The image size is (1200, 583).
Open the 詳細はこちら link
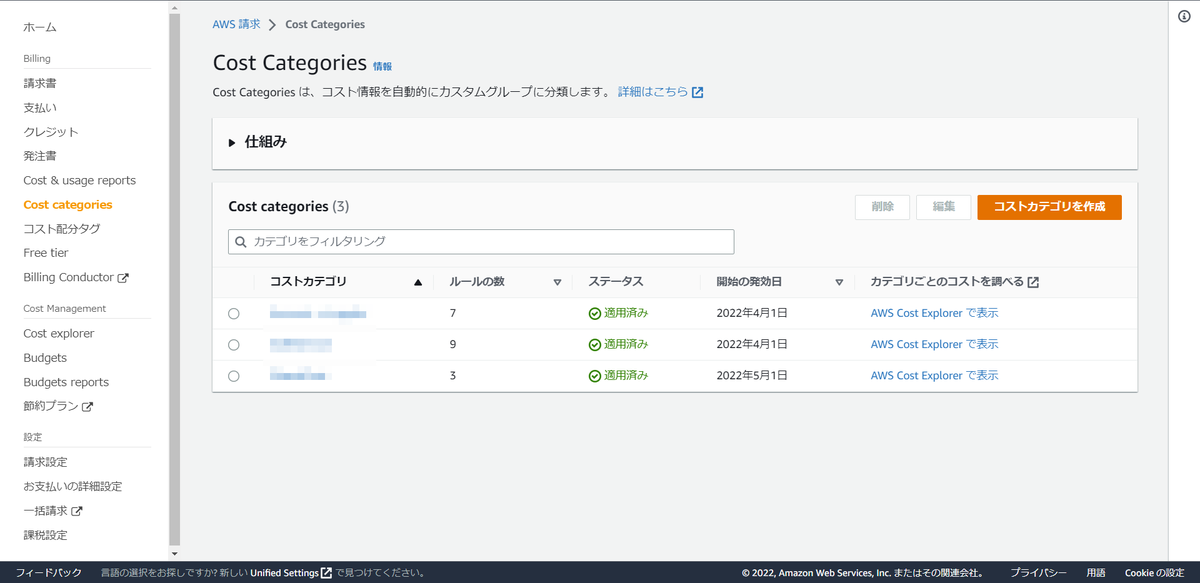pyautogui.click(x=653, y=92)
